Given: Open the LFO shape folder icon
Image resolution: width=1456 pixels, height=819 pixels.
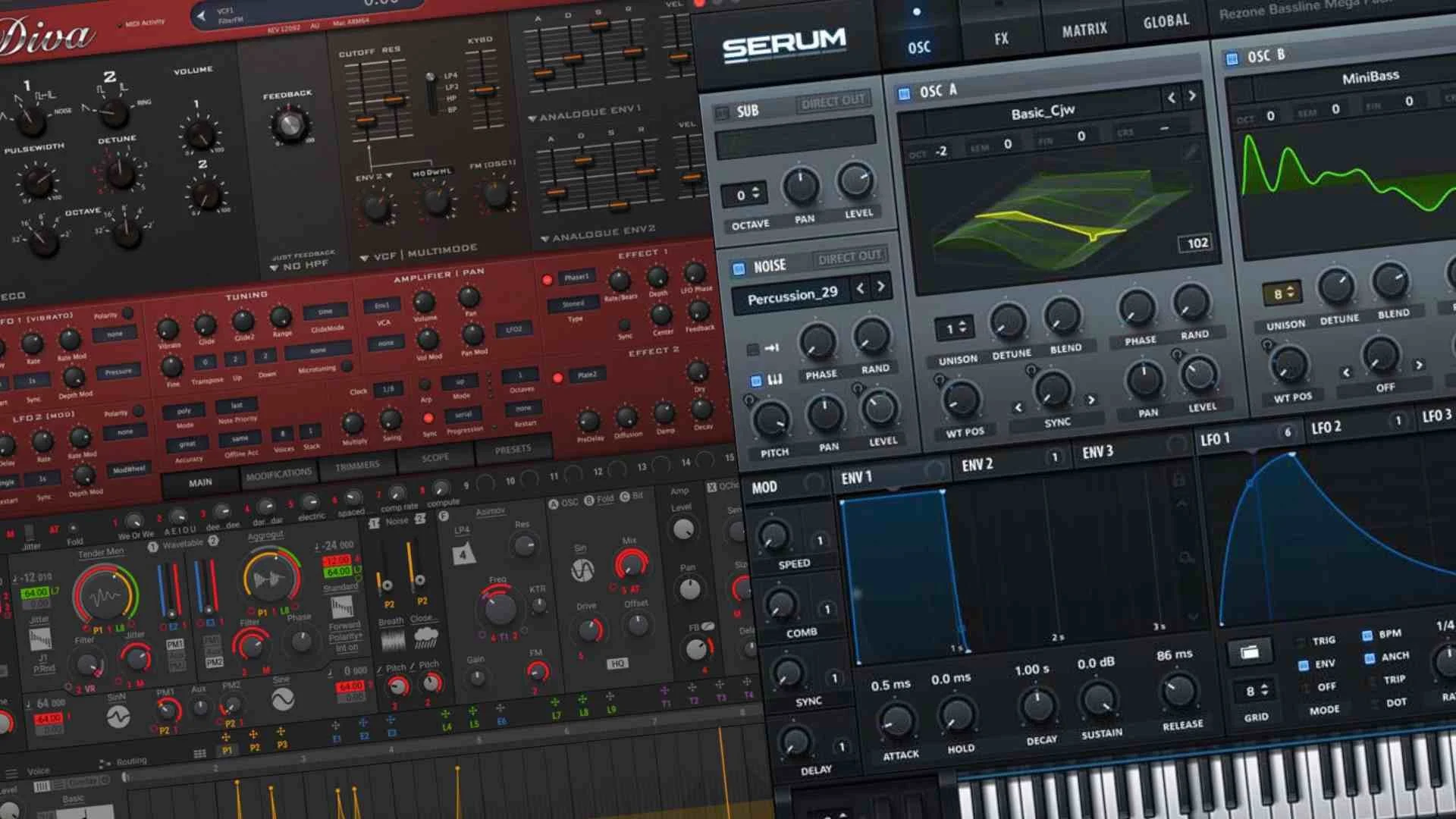Looking at the screenshot, I should point(1249,653).
